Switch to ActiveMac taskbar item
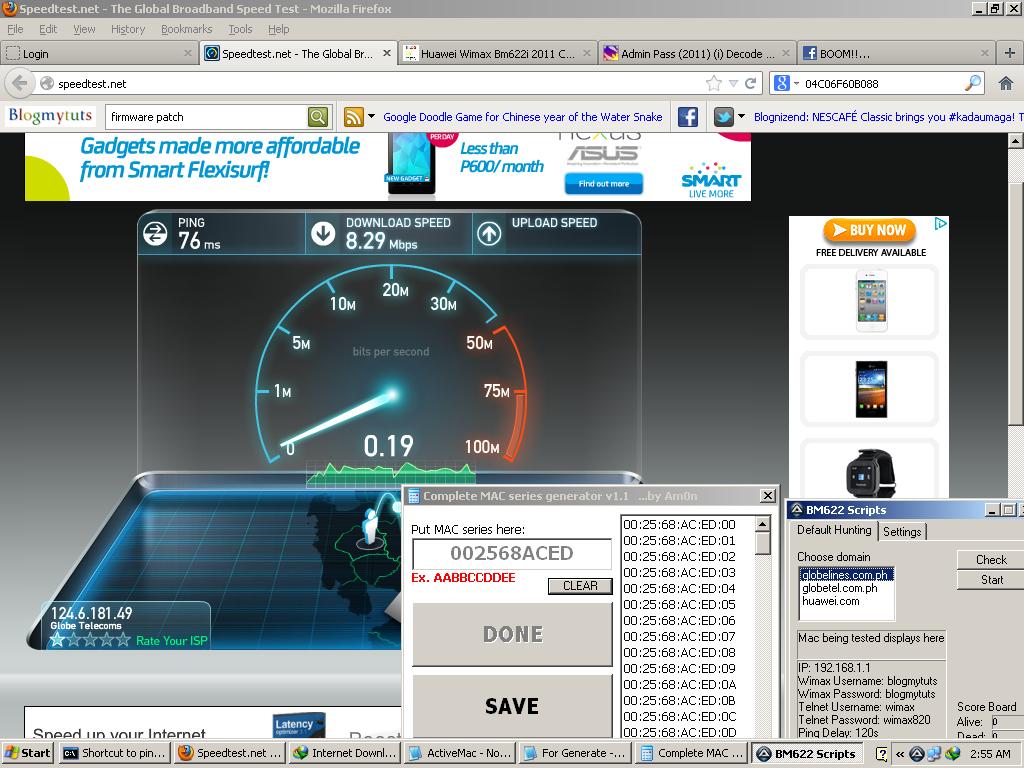This screenshot has height=768, width=1024. coord(460,753)
